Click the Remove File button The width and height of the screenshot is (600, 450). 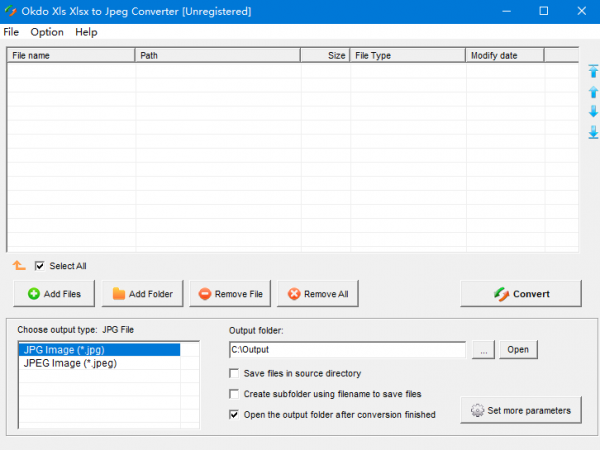(x=230, y=293)
